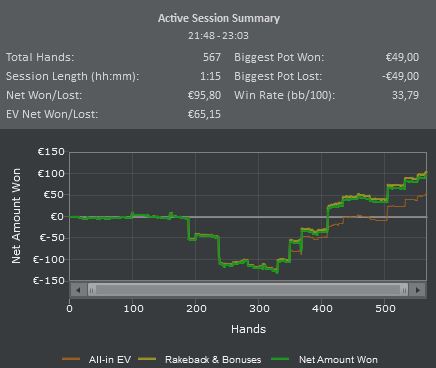Screen dimensions: 436x368
Task: Grab the right grip handle of scrollbar
Action: 404,290
